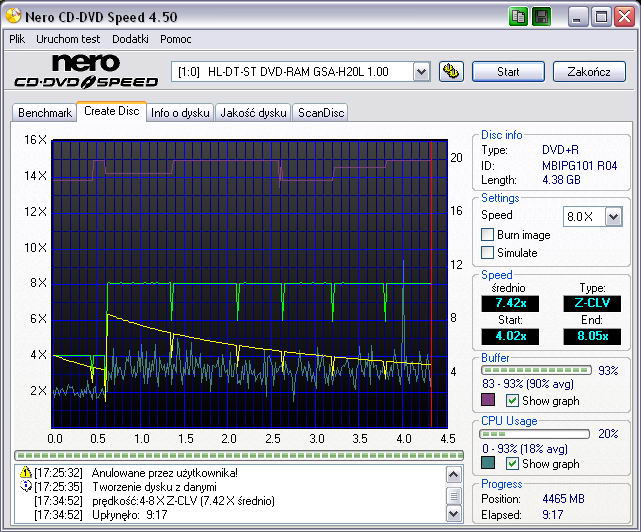Image resolution: width=641 pixels, height=532 pixels.
Task: Enable the Burn image checkbox
Action: (488, 235)
